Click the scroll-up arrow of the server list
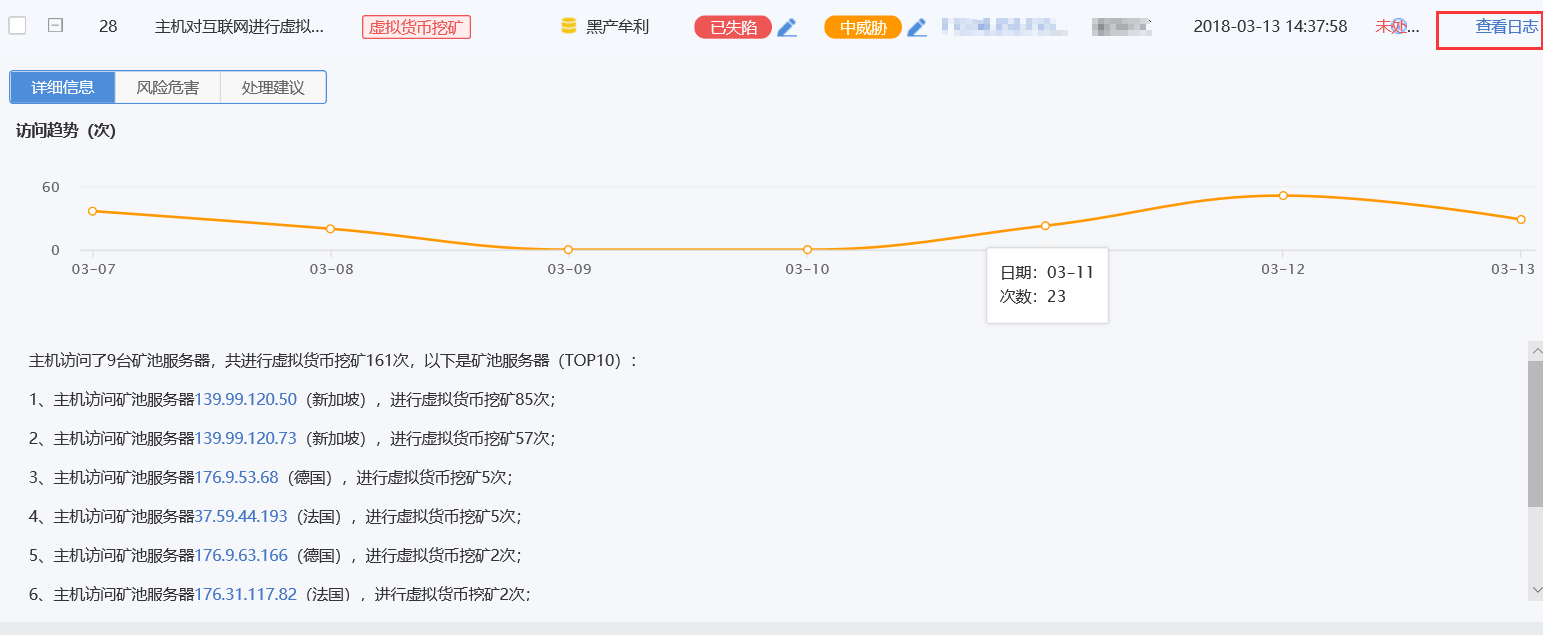 tap(1535, 351)
